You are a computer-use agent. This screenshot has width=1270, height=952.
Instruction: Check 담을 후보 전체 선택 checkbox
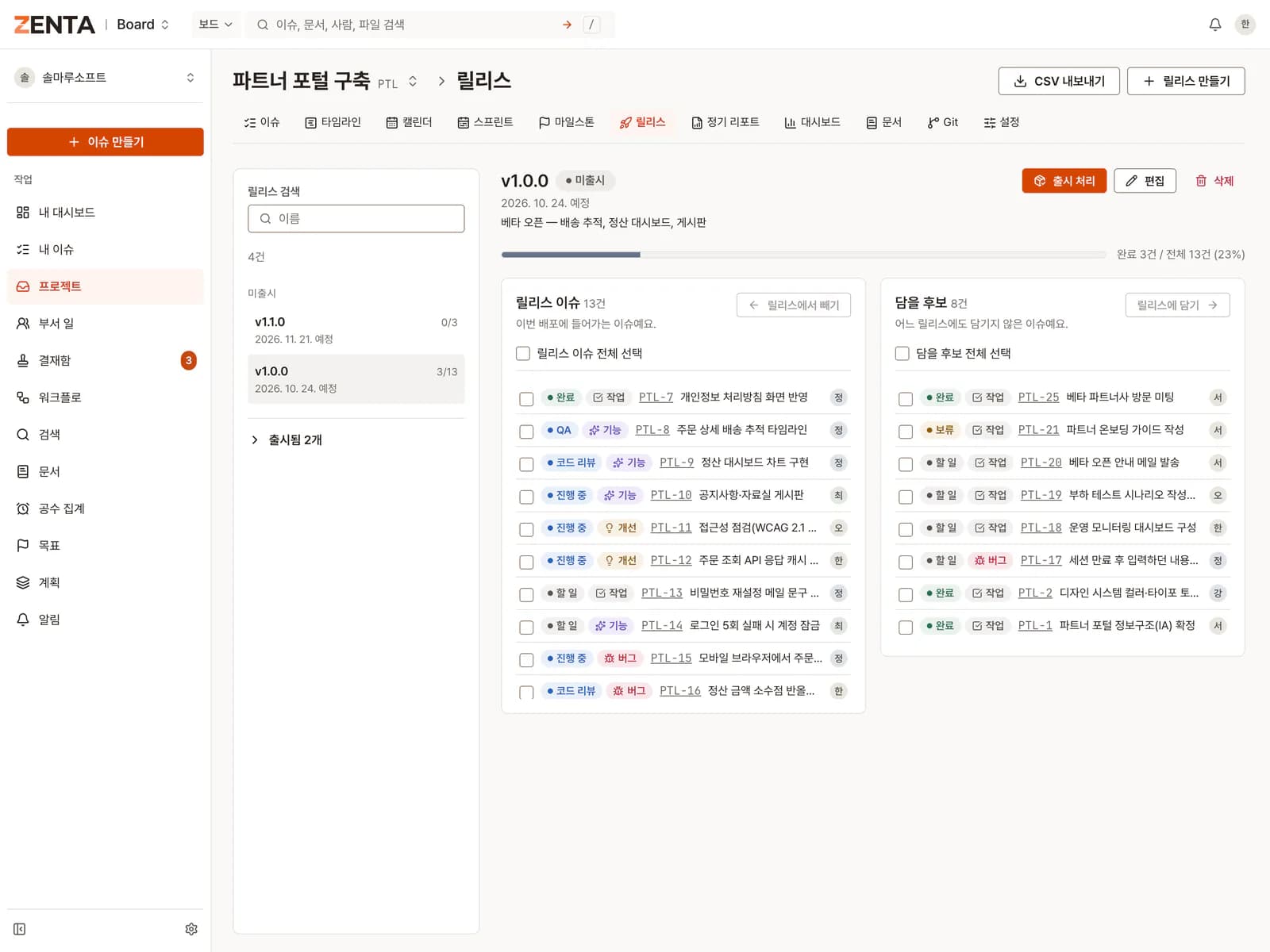click(x=902, y=354)
